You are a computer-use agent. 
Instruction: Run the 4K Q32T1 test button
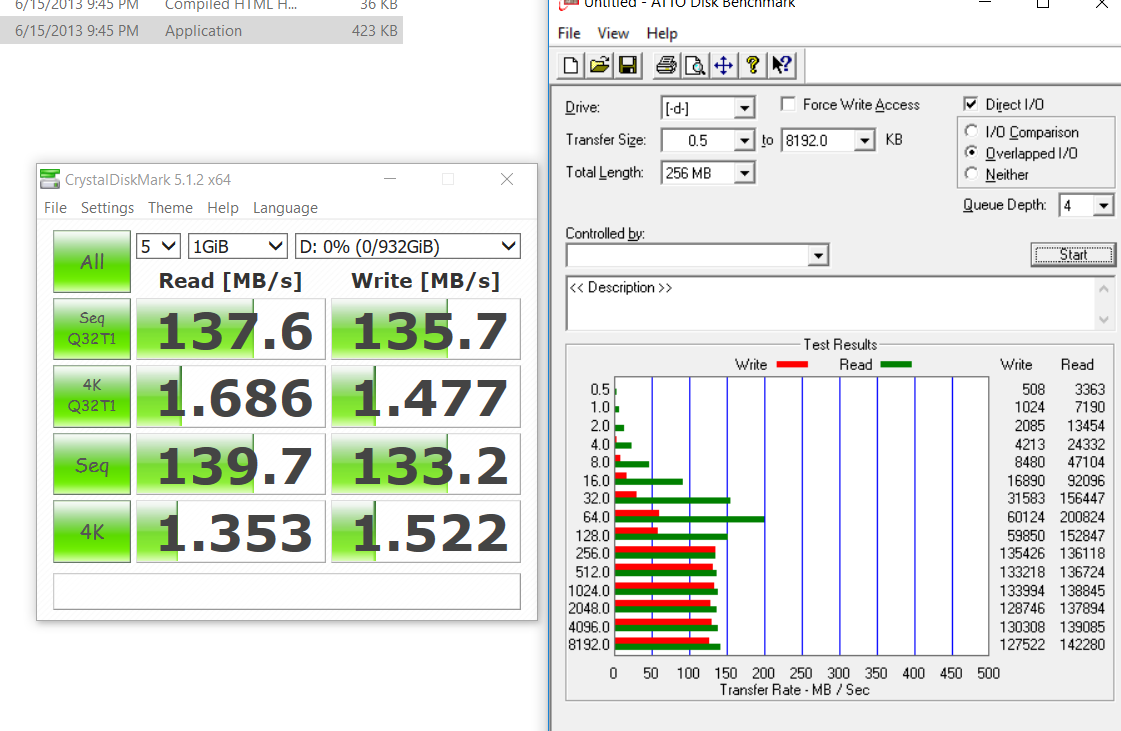(92, 396)
